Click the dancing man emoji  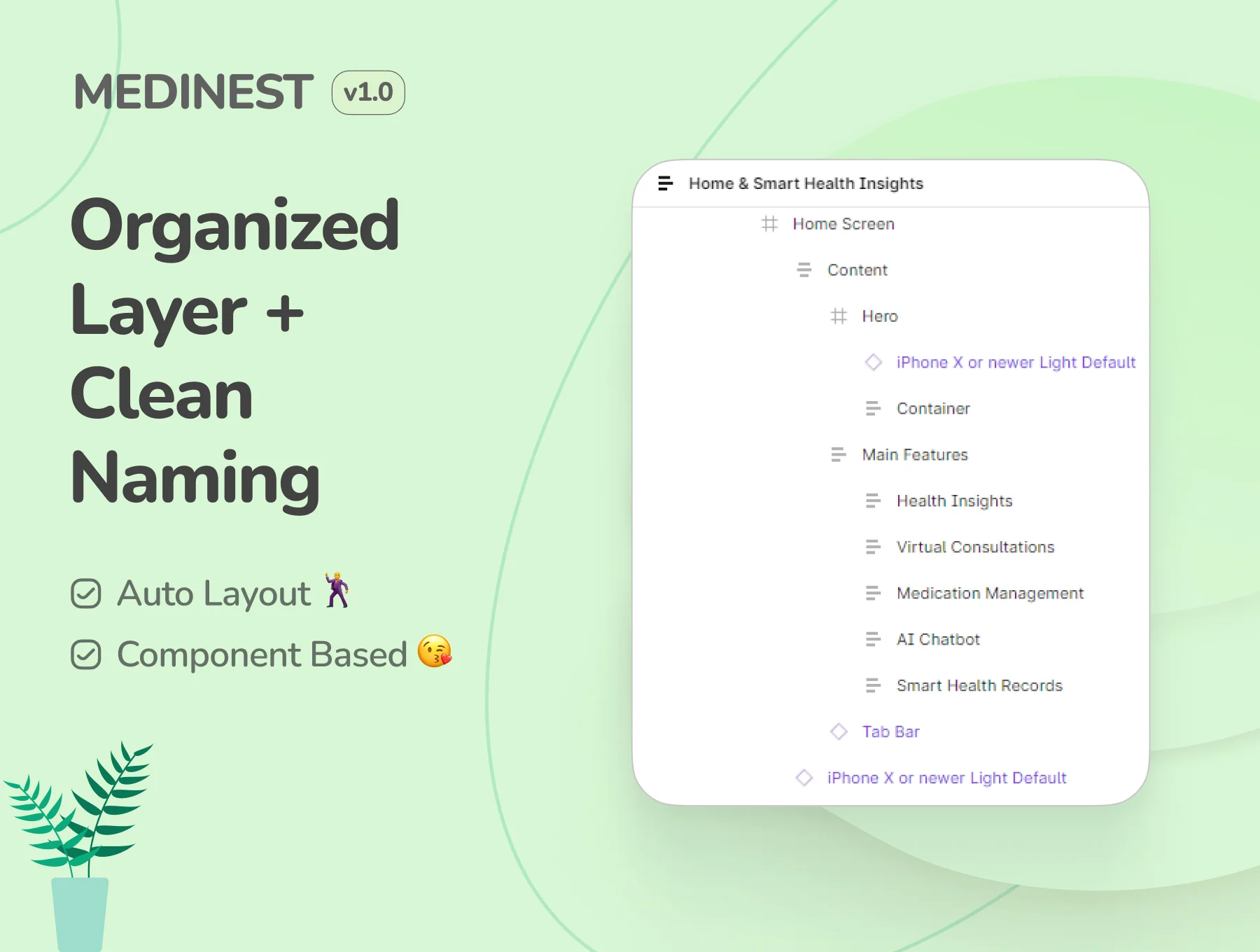[x=337, y=590]
